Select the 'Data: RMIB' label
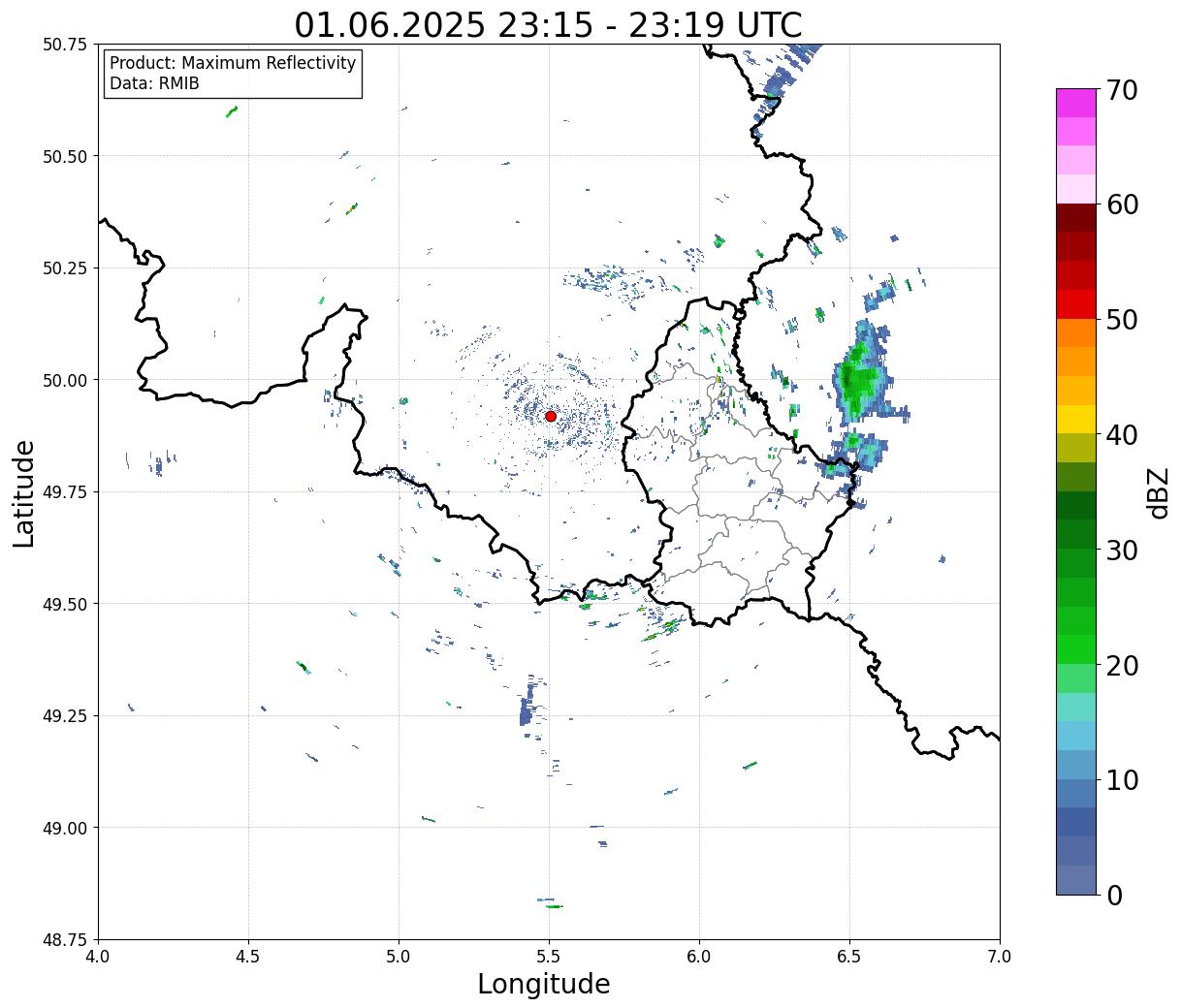 (x=154, y=83)
